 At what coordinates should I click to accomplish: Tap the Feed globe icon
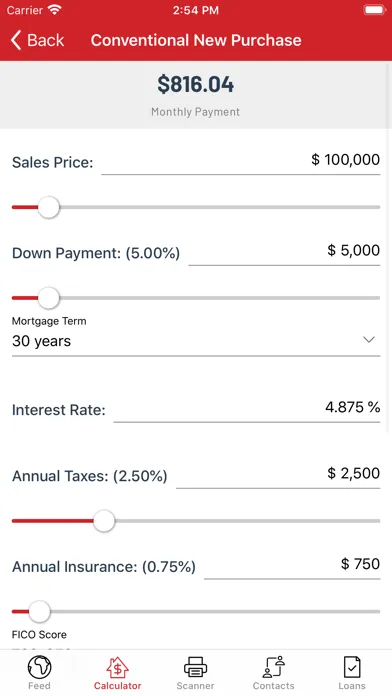point(39,667)
